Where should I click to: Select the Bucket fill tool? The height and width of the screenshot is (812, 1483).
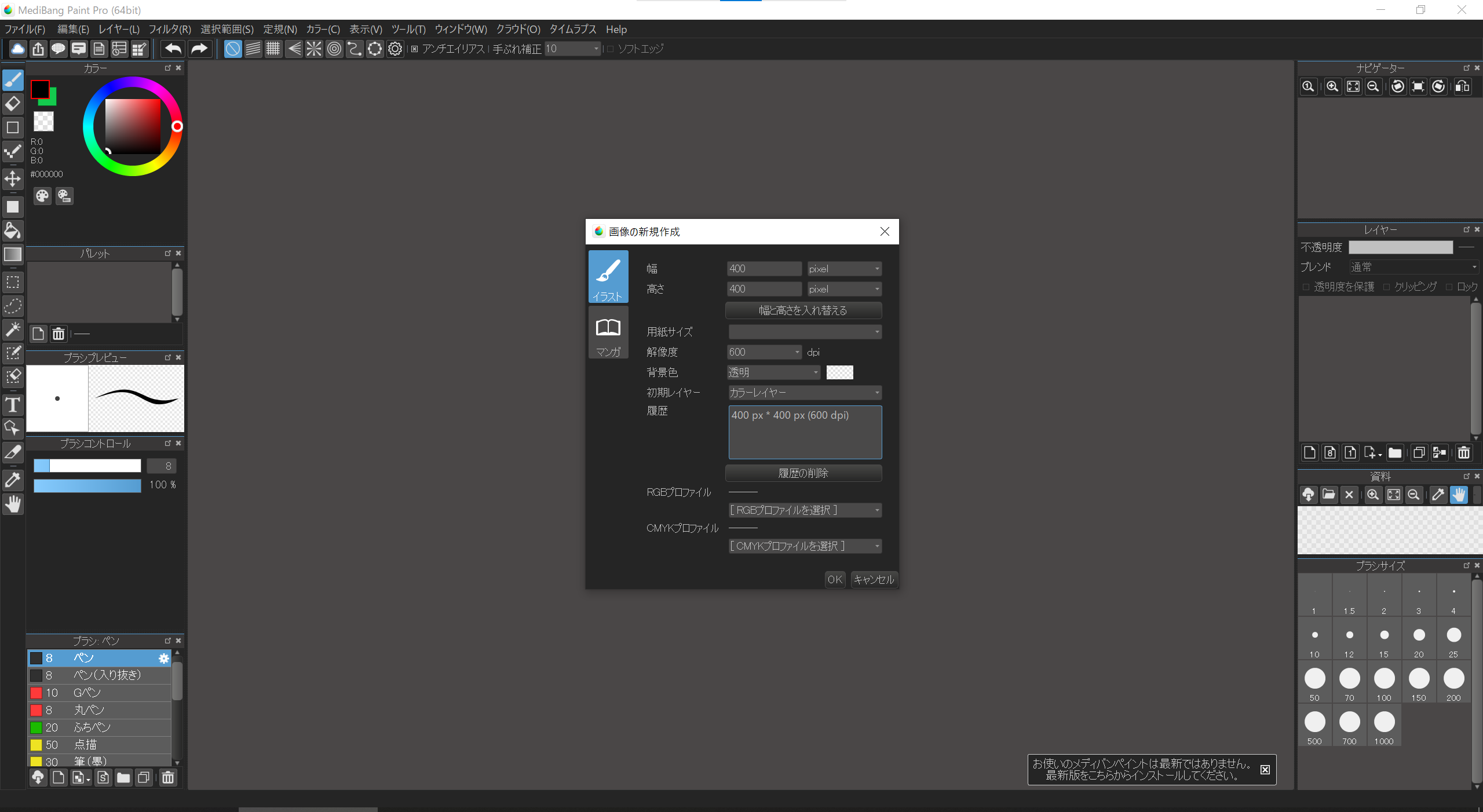(13, 231)
